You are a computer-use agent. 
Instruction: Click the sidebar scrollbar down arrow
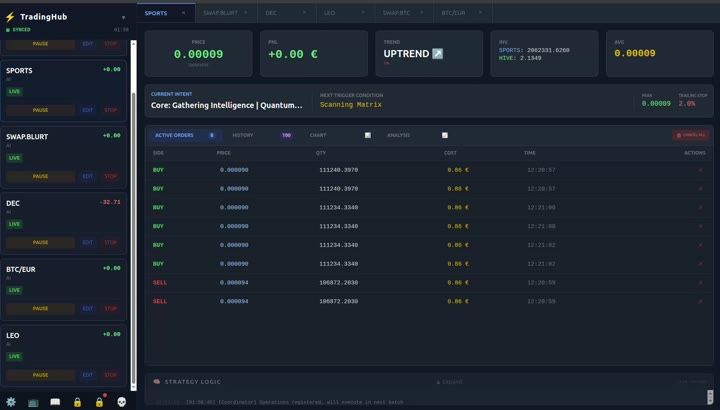pyautogui.click(x=134, y=388)
